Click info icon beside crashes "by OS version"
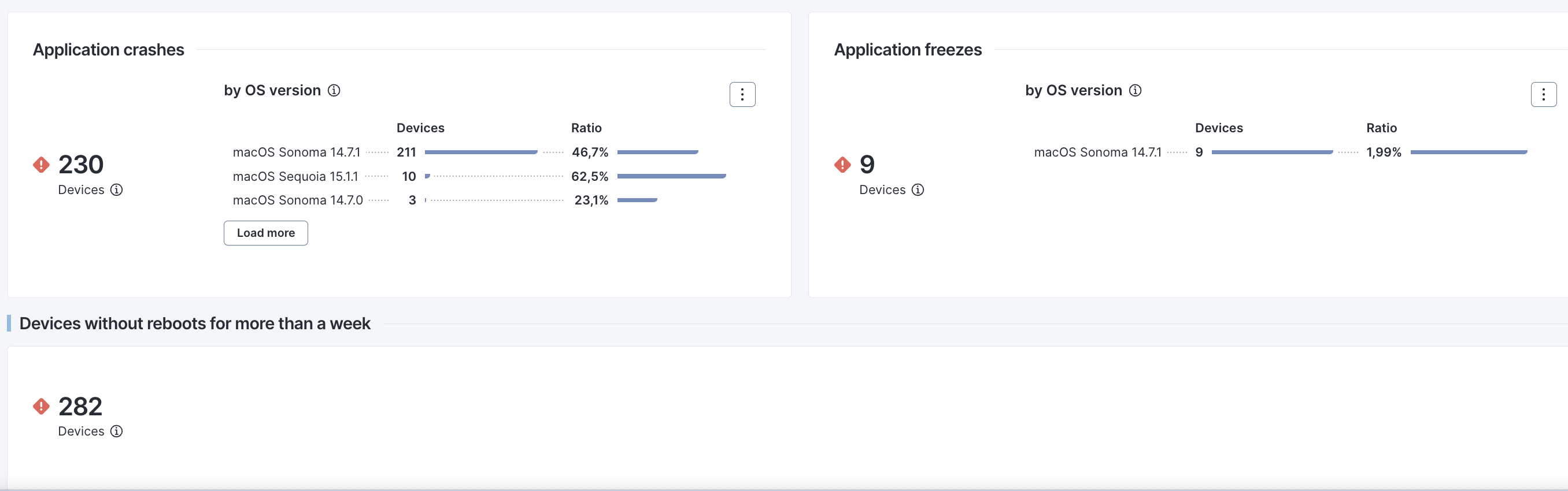The image size is (1568, 491). [x=334, y=91]
